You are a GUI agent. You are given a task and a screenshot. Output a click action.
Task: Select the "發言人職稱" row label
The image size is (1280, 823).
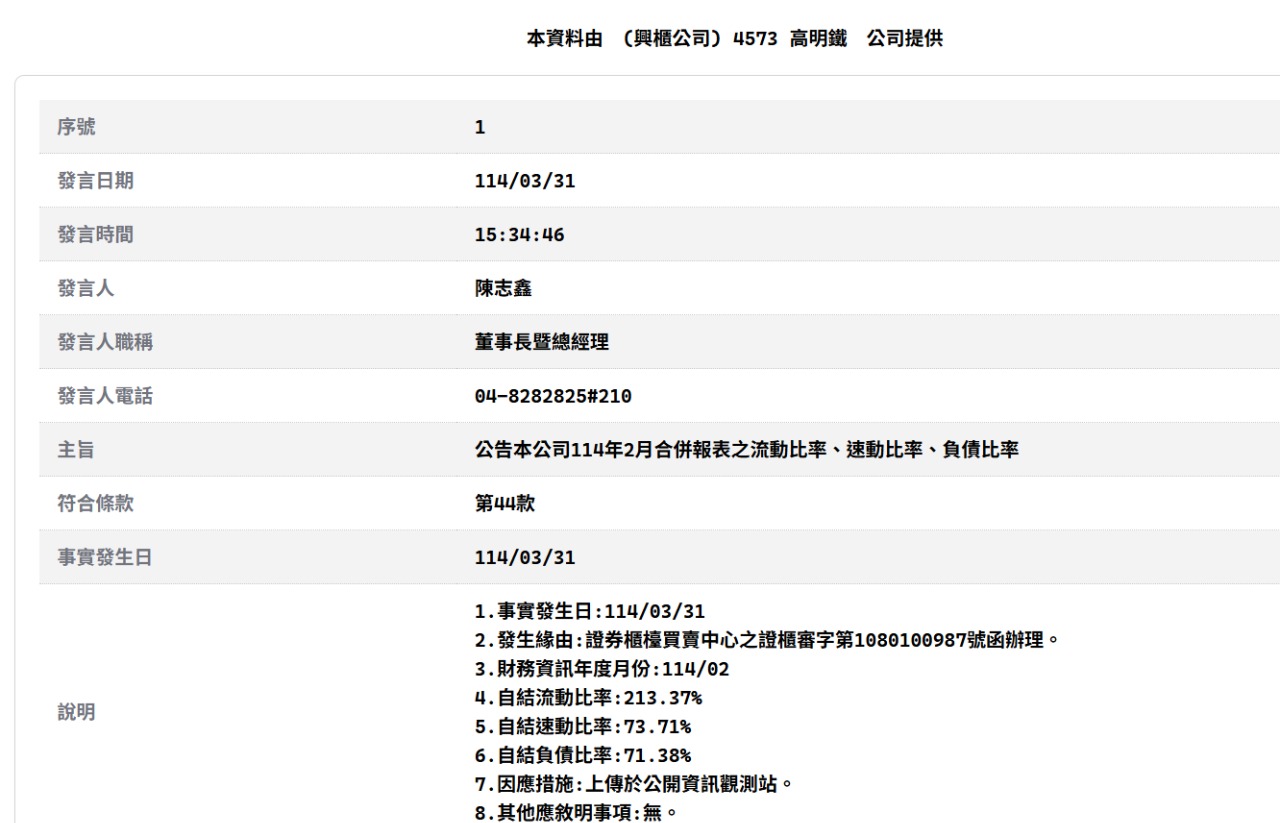click(105, 343)
